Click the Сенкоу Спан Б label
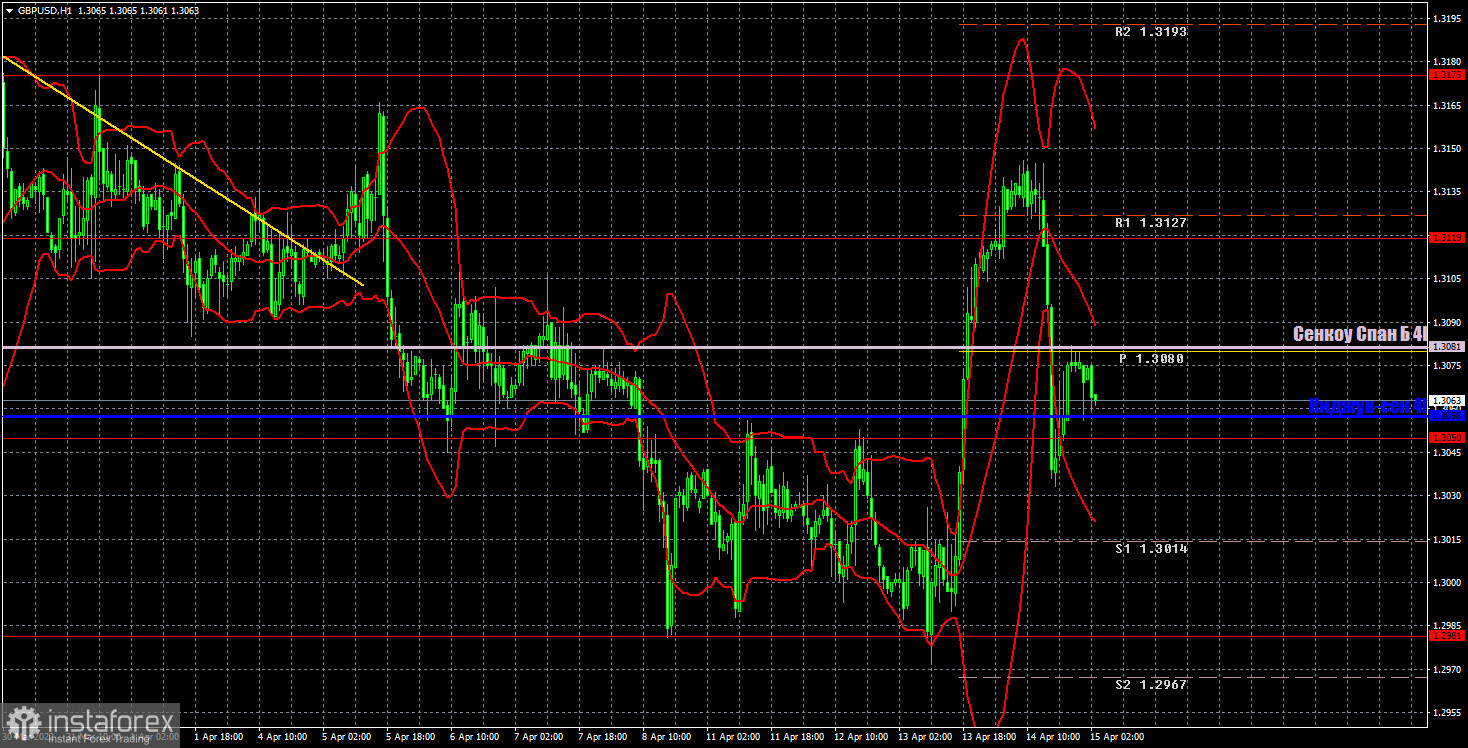 tap(1359, 334)
